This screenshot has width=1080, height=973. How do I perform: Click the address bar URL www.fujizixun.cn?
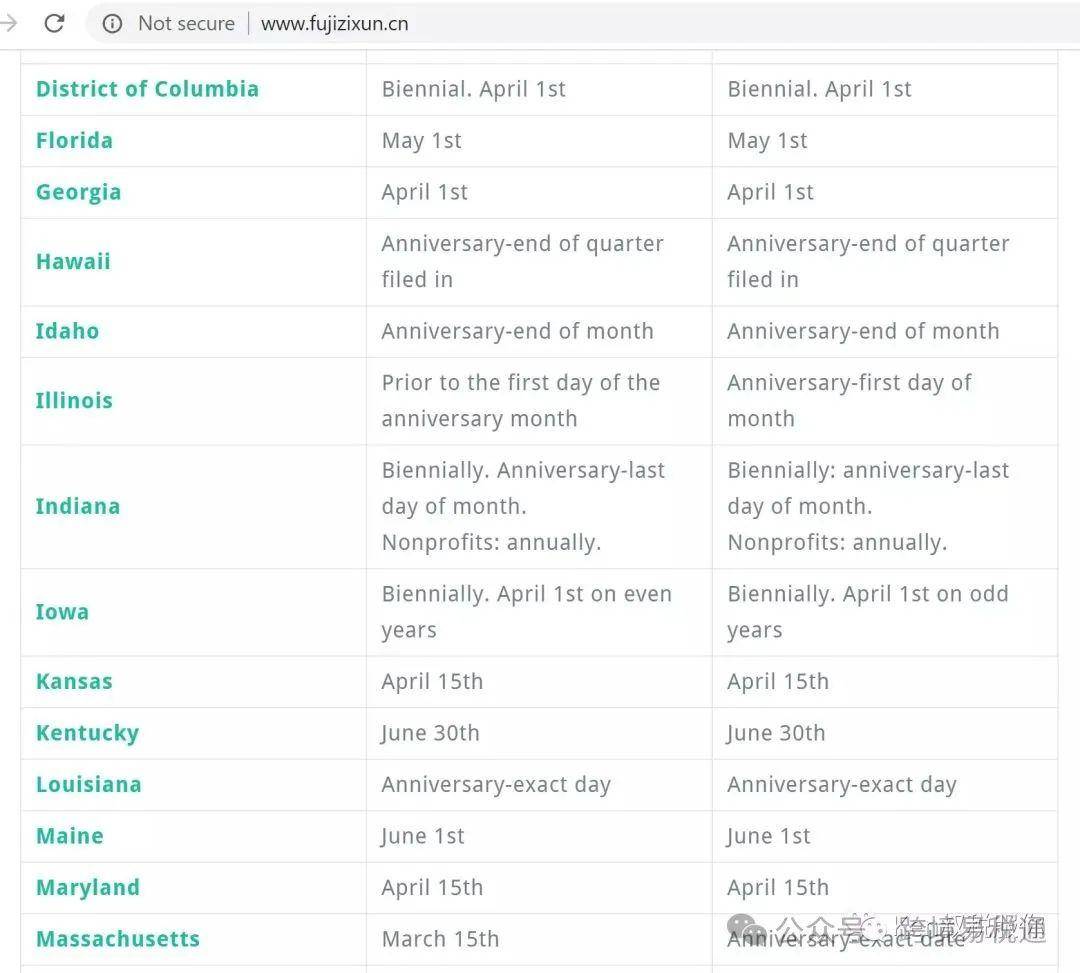pos(335,23)
